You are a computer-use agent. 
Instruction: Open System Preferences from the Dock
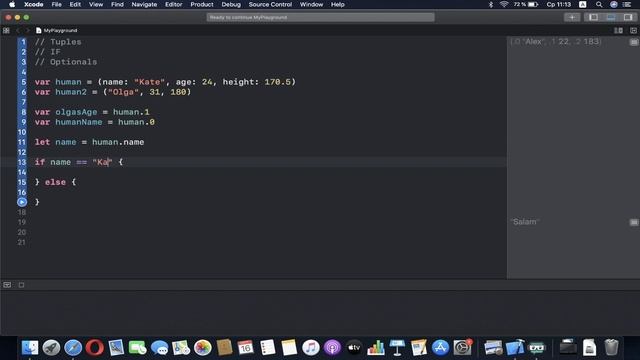(x=462, y=348)
